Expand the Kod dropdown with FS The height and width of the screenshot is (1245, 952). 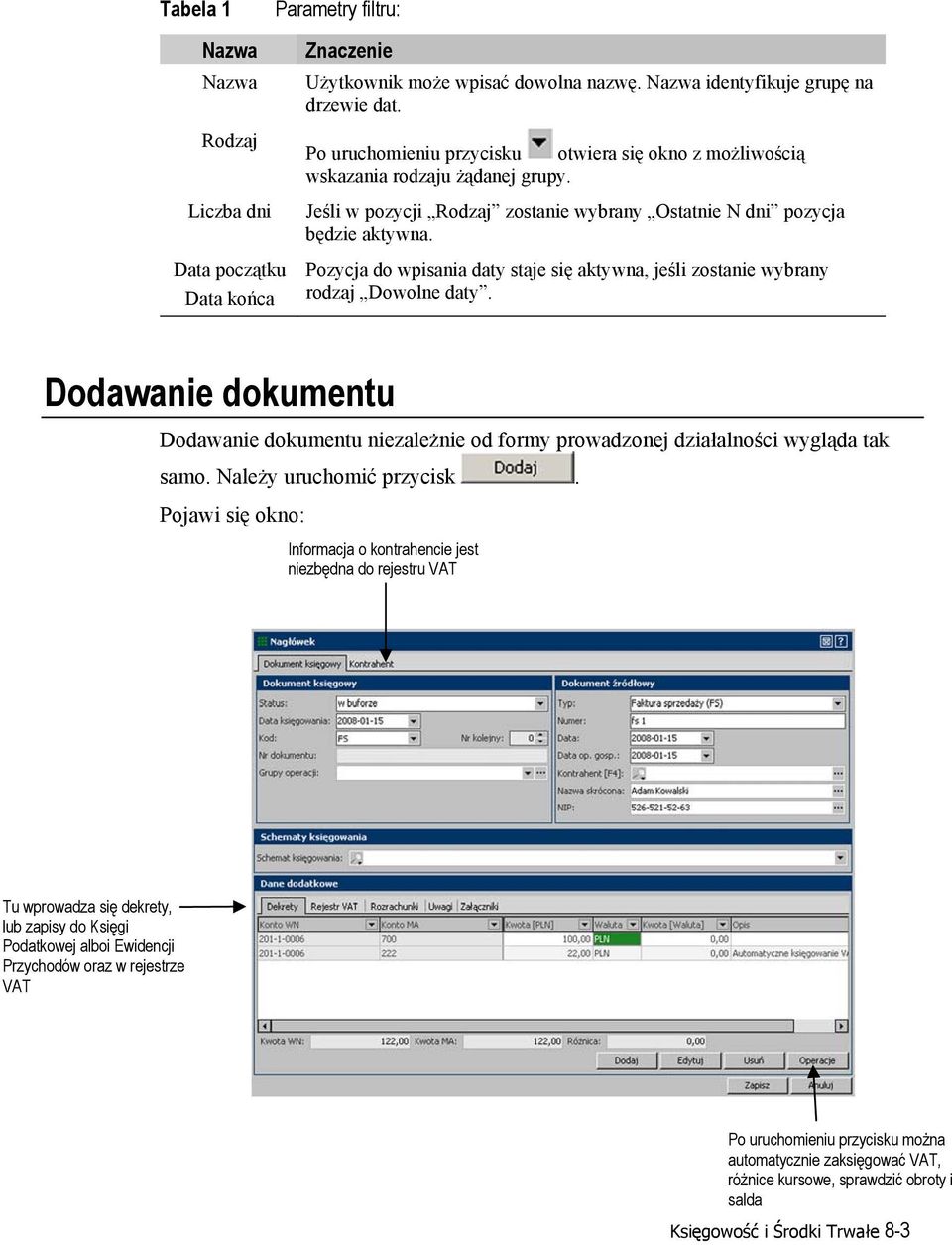pyautogui.click(x=414, y=738)
